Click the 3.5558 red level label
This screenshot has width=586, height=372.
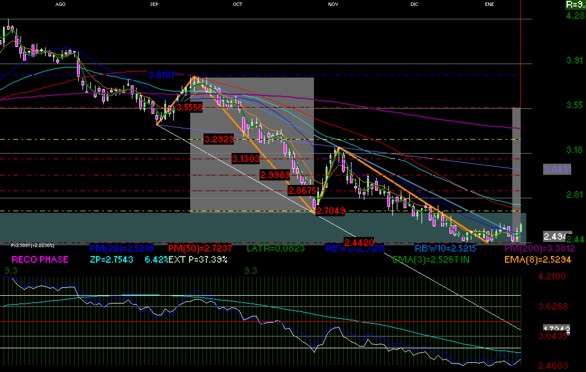[189, 108]
